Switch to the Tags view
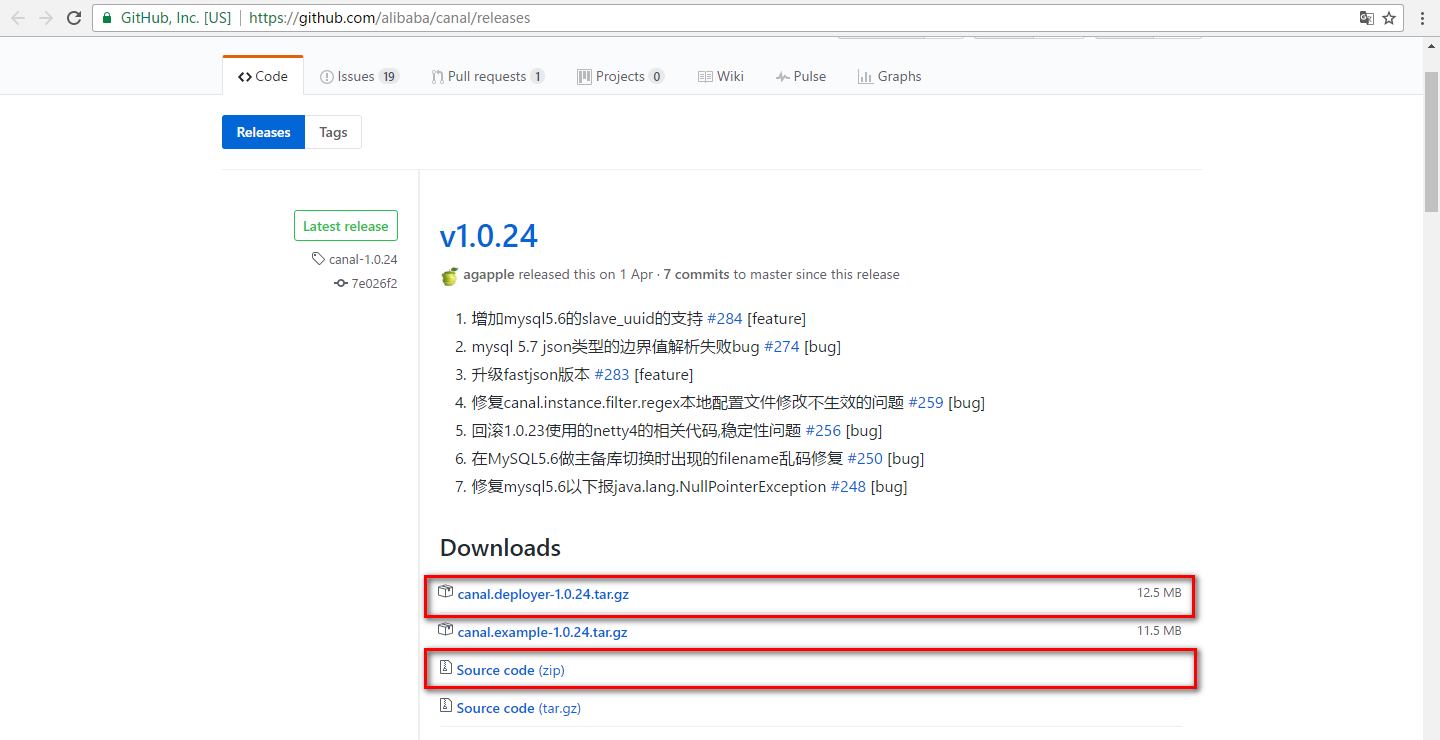This screenshot has width=1440, height=740. 333,132
